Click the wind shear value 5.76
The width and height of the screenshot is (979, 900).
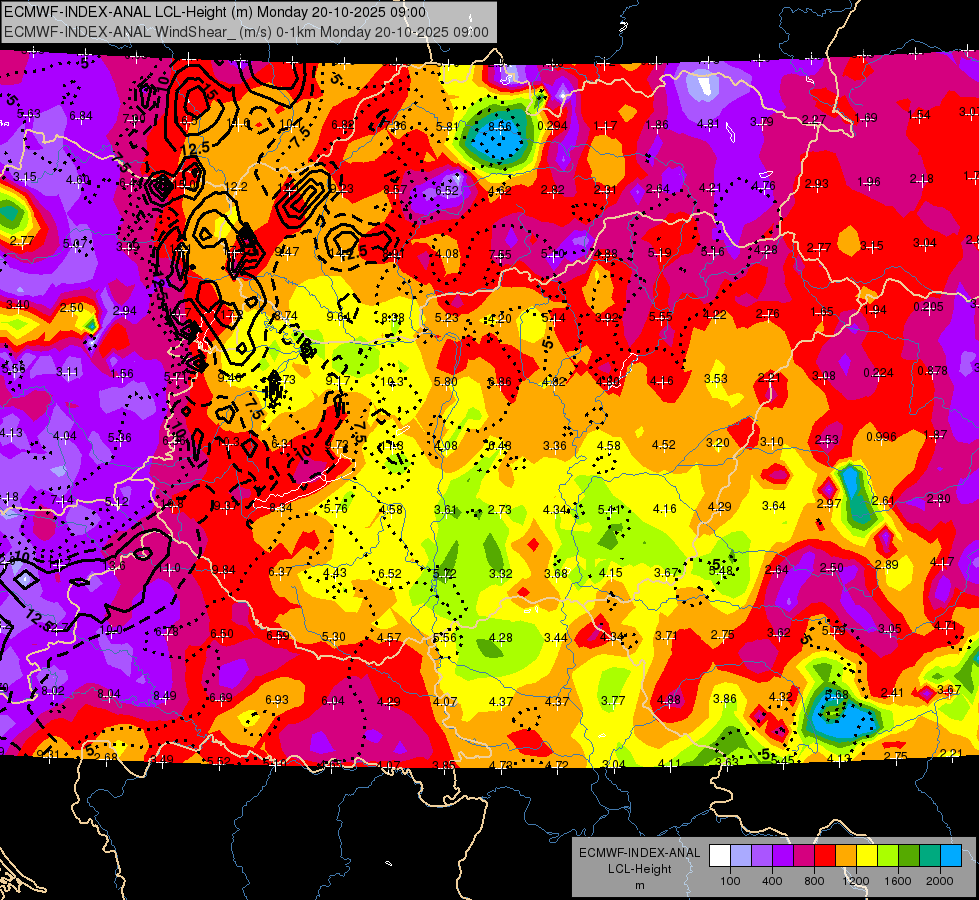336,508
